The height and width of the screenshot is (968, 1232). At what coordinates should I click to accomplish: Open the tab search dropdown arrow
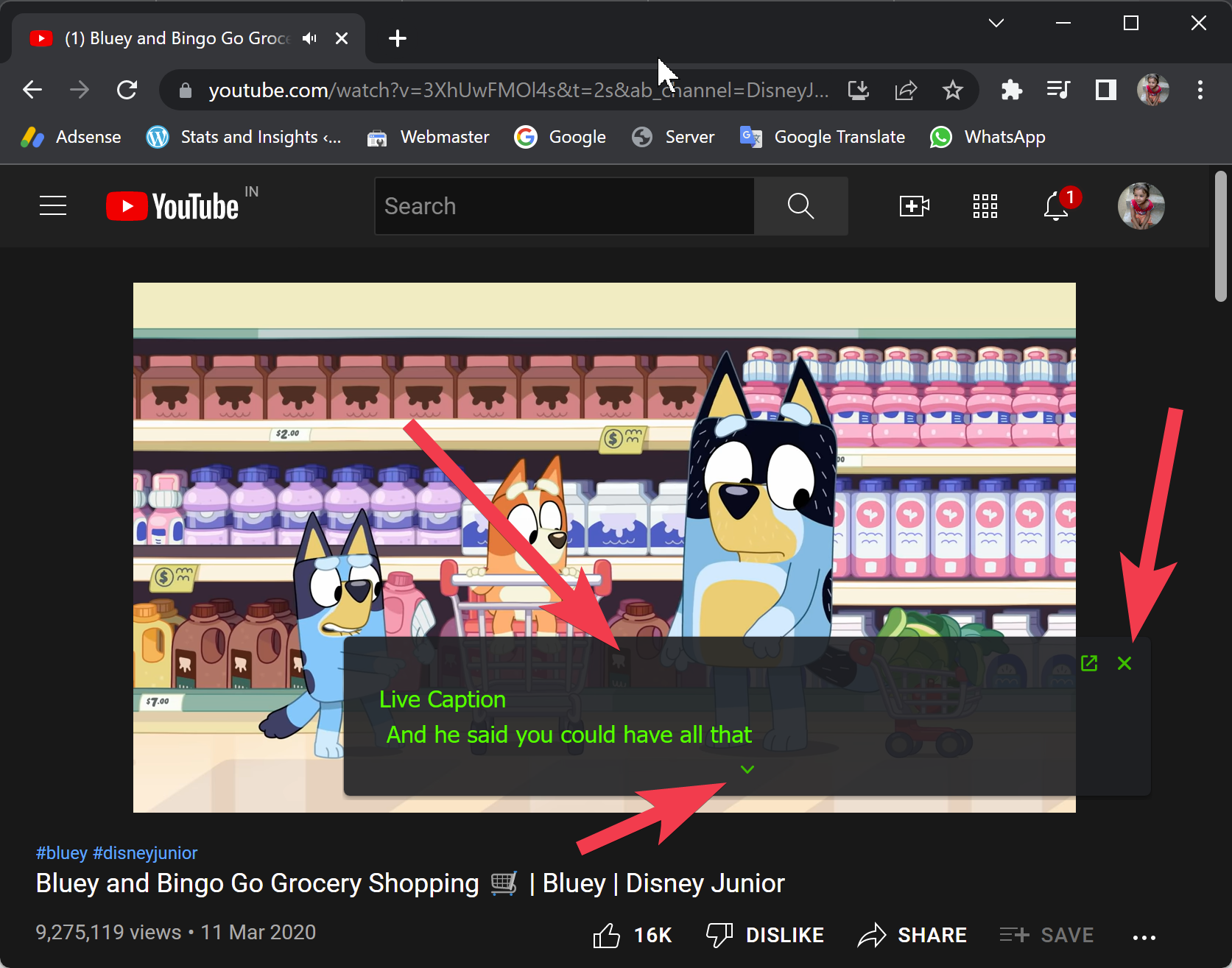coord(996,23)
